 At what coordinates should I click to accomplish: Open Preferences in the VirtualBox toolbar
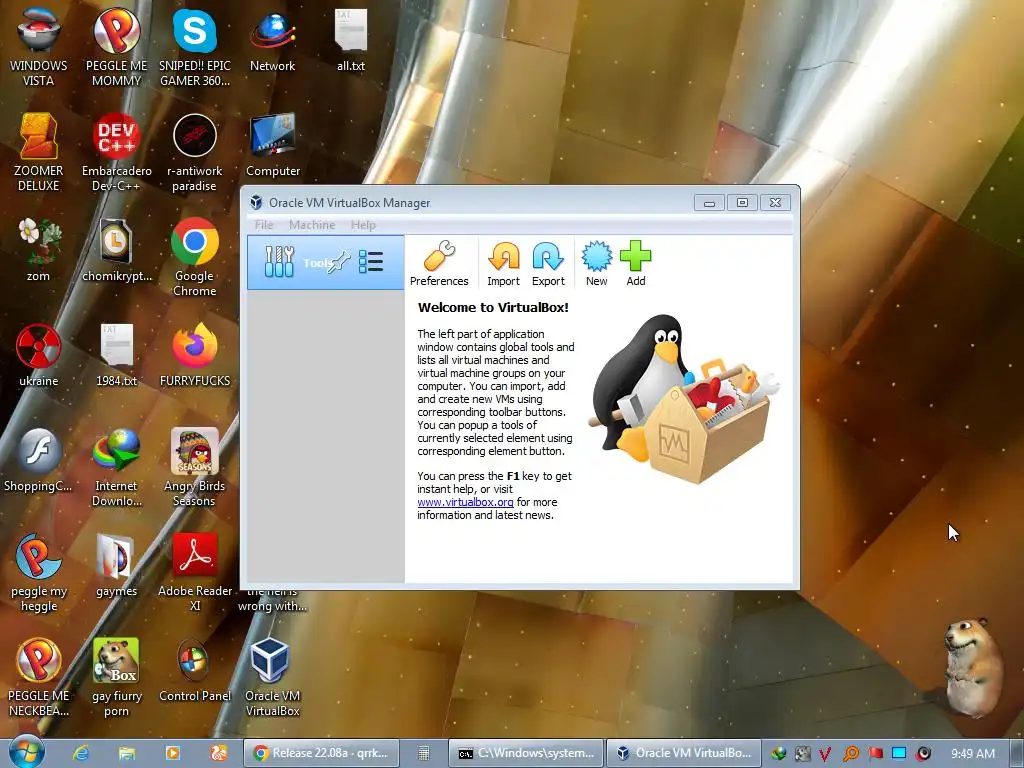click(x=439, y=263)
